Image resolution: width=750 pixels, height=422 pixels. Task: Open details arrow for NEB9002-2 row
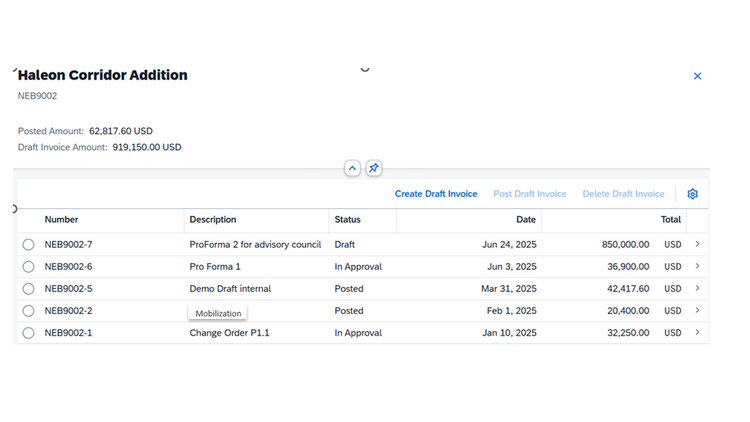697,310
